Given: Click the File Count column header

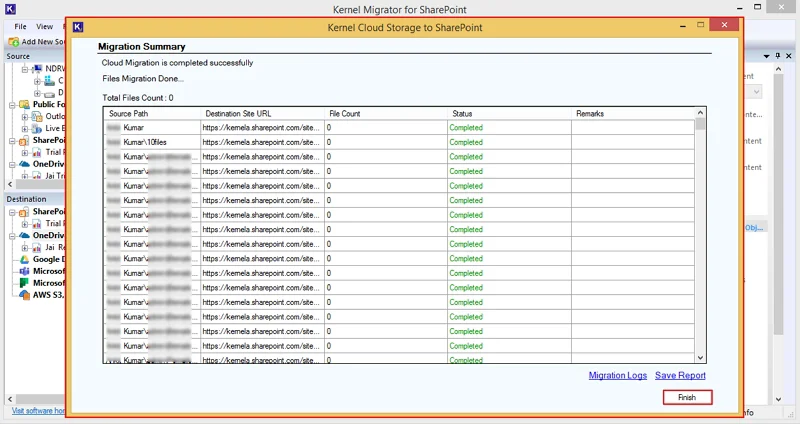Looking at the screenshot, I should (x=386, y=114).
